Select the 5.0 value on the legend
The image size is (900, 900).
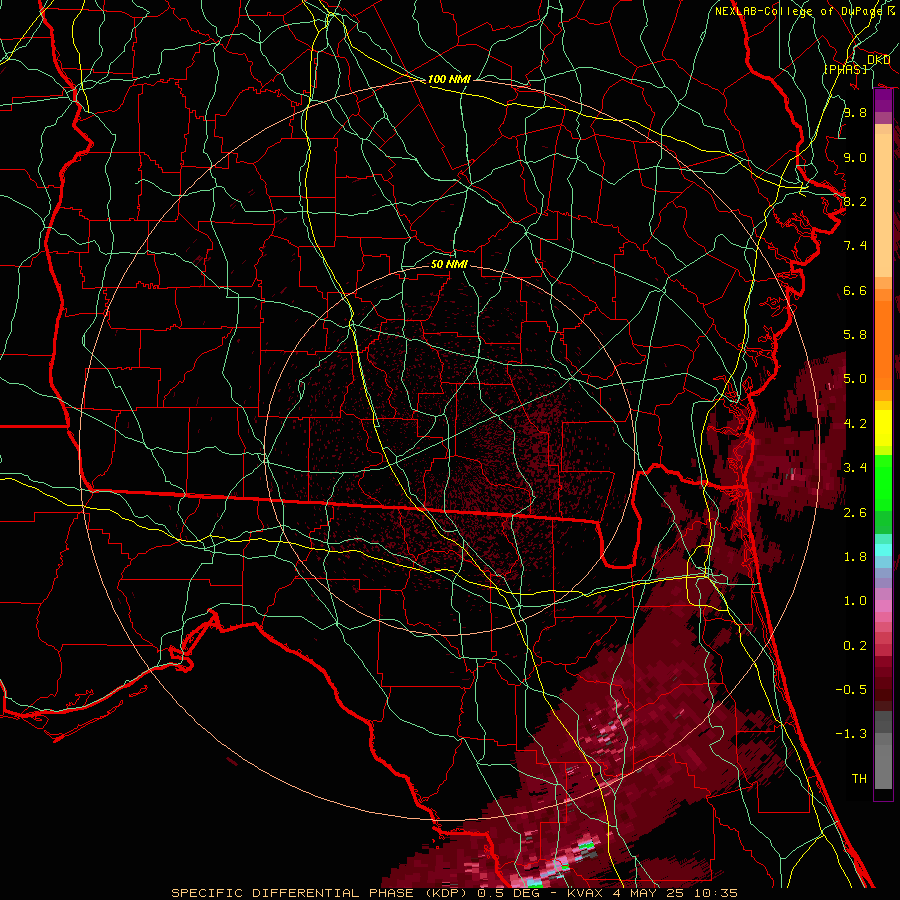855,379
